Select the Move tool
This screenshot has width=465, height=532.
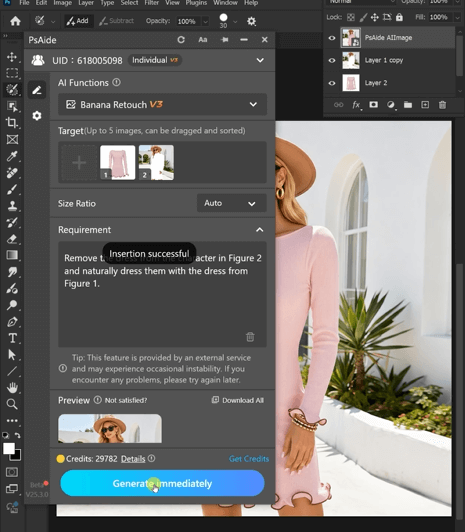(12, 57)
